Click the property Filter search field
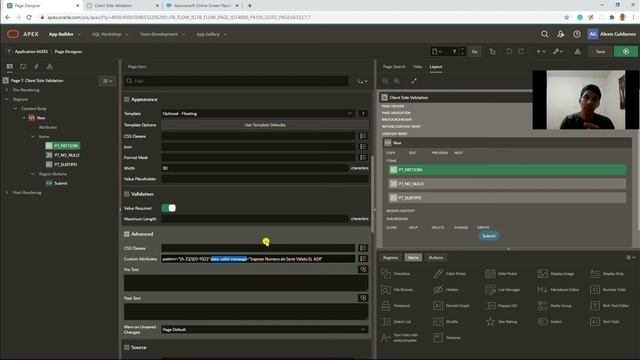 click(x=237, y=81)
